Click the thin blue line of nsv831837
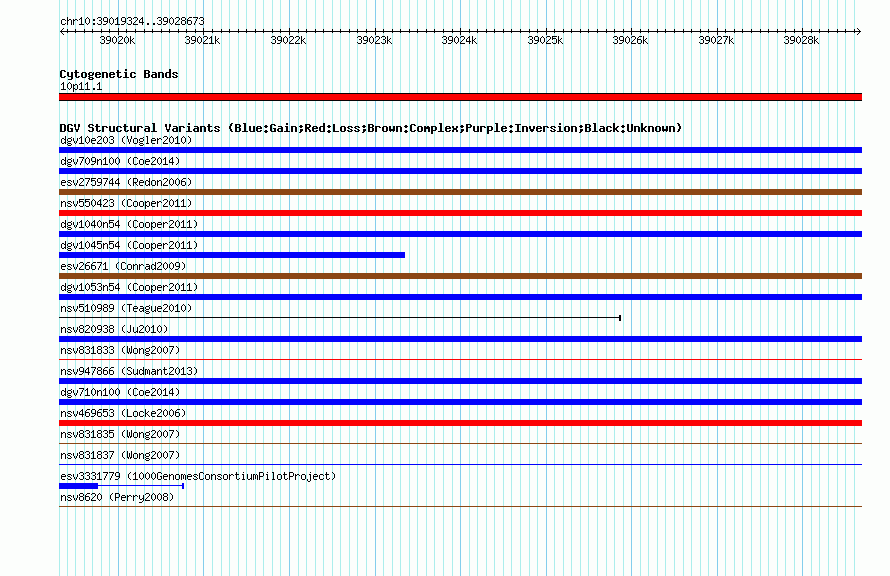The image size is (890, 576). [460, 464]
